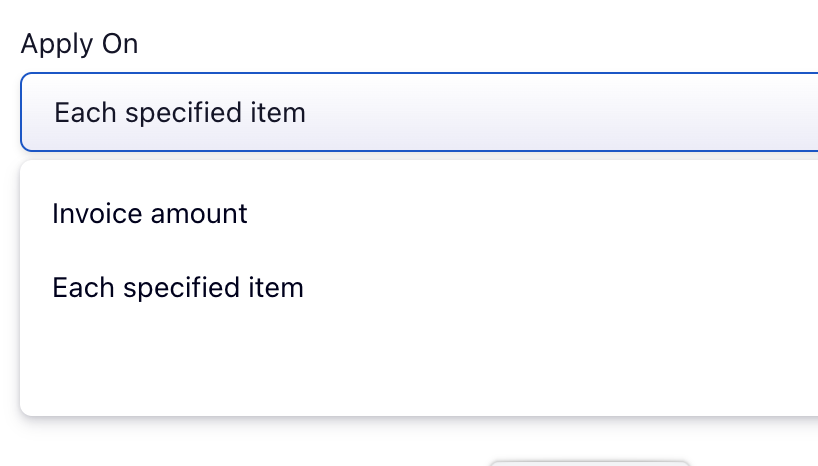Viewport: 818px width, 466px height.
Task: Click text "Each specified item" in select field
Action: point(180,112)
